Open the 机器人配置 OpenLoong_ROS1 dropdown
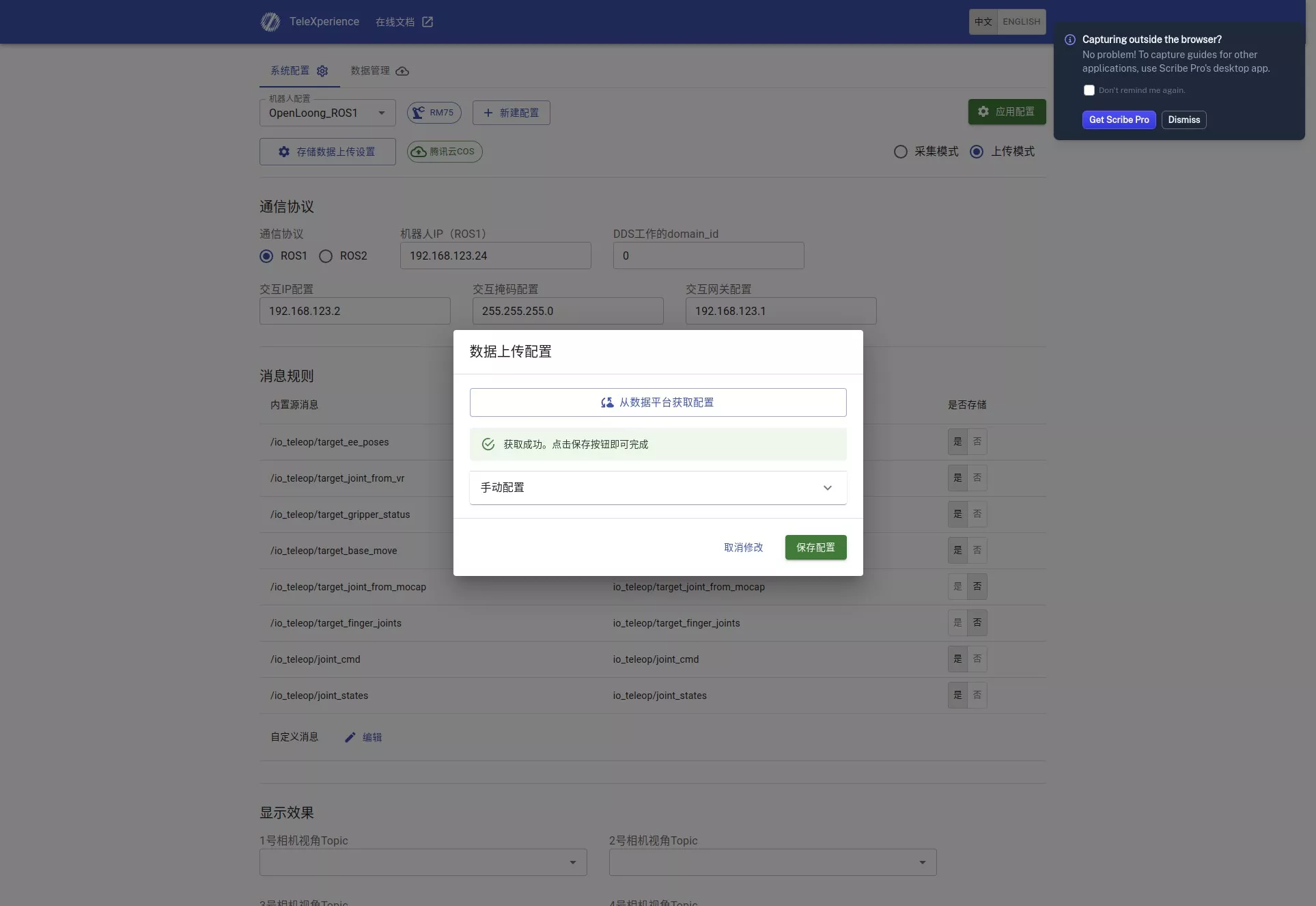The height and width of the screenshot is (906, 1316). (328, 113)
